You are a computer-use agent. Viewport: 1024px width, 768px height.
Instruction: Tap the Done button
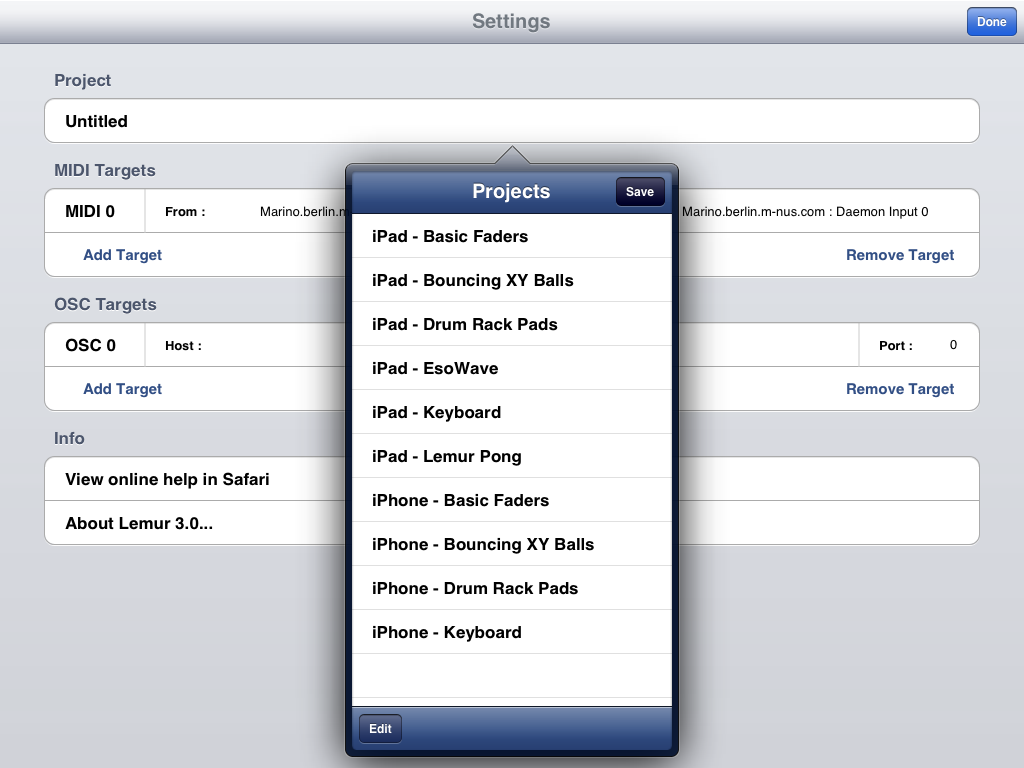[x=991, y=22]
